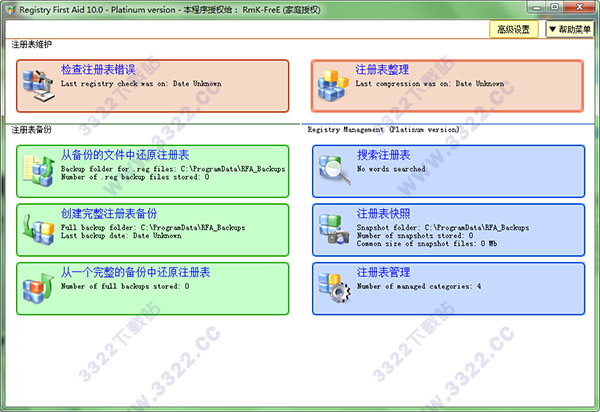This screenshot has width=600, height=412.
Task: Expand the 帮助菜单 dropdown menu
Action: pos(570,29)
